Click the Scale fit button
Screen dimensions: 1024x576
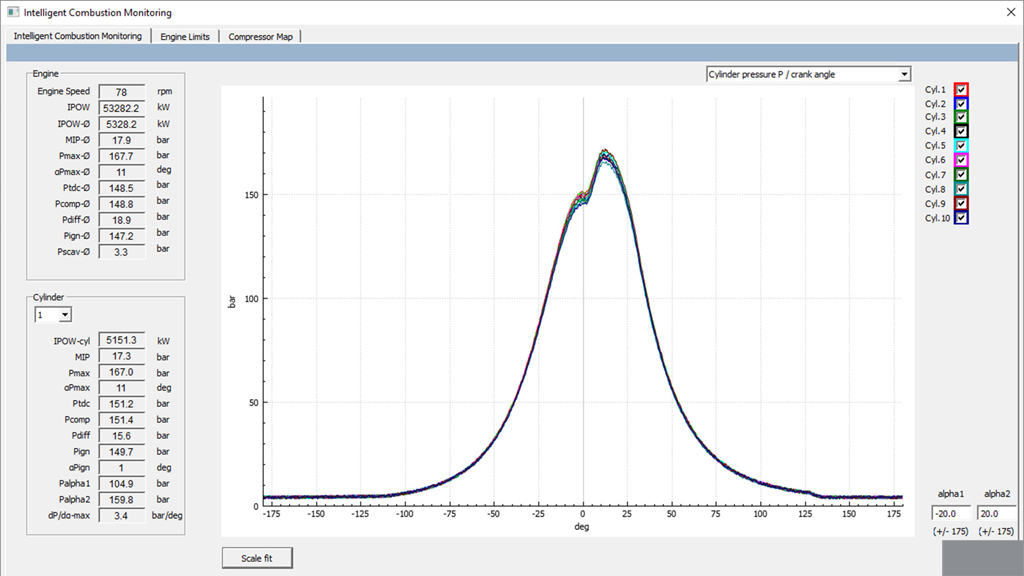coord(257,558)
